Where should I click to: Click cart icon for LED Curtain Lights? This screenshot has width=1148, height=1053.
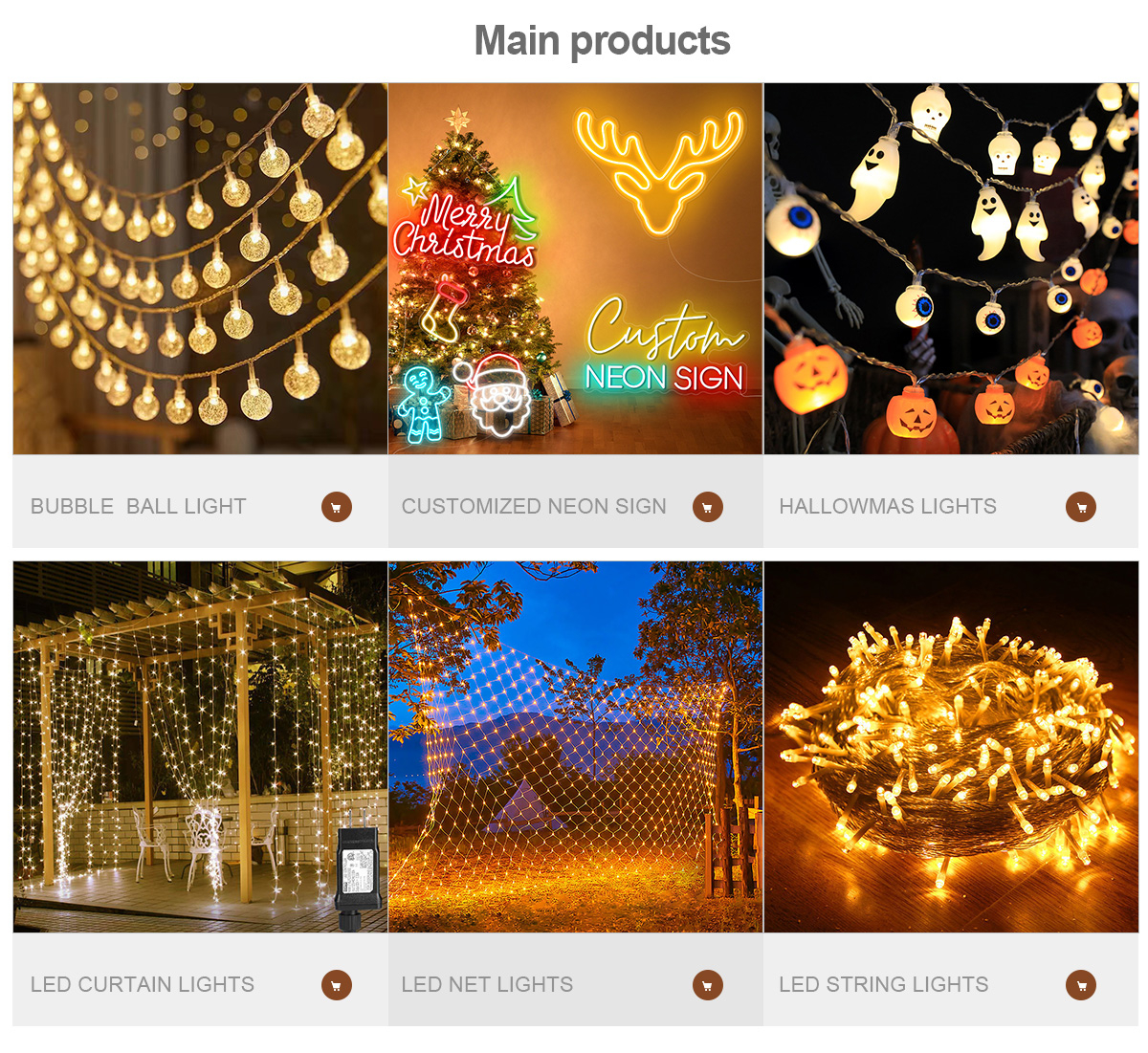pos(337,985)
